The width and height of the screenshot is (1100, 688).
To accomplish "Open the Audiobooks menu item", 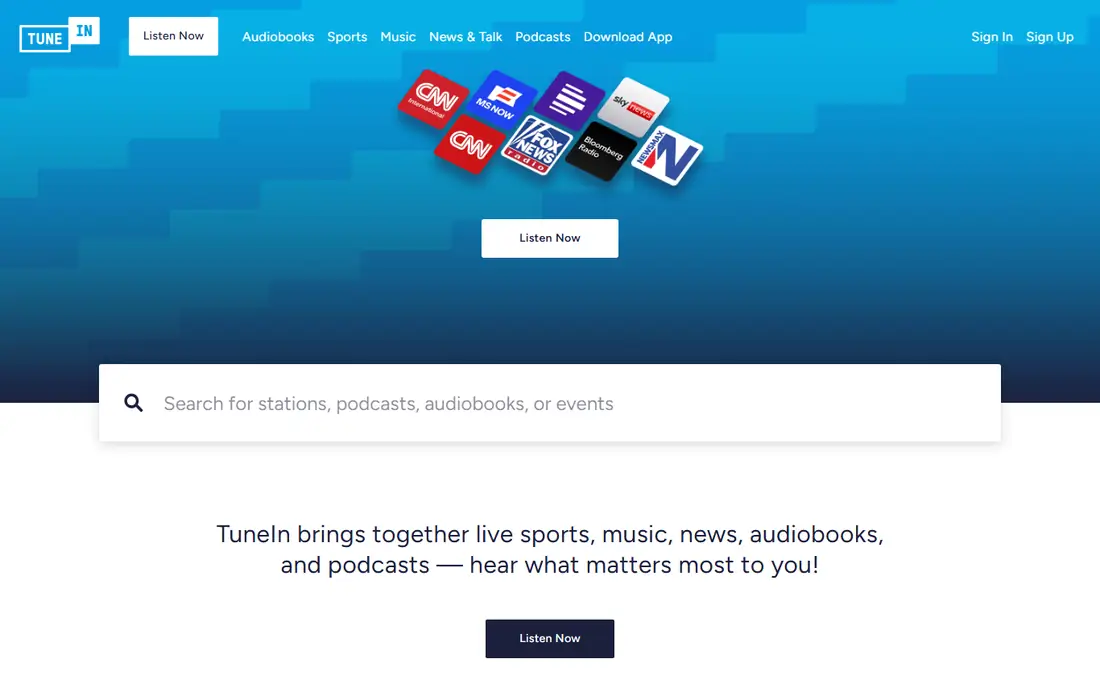I will click(278, 36).
